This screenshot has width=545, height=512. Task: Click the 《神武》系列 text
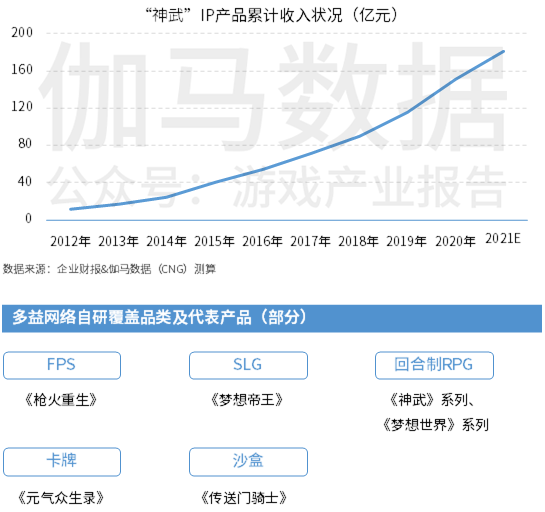coord(431,400)
